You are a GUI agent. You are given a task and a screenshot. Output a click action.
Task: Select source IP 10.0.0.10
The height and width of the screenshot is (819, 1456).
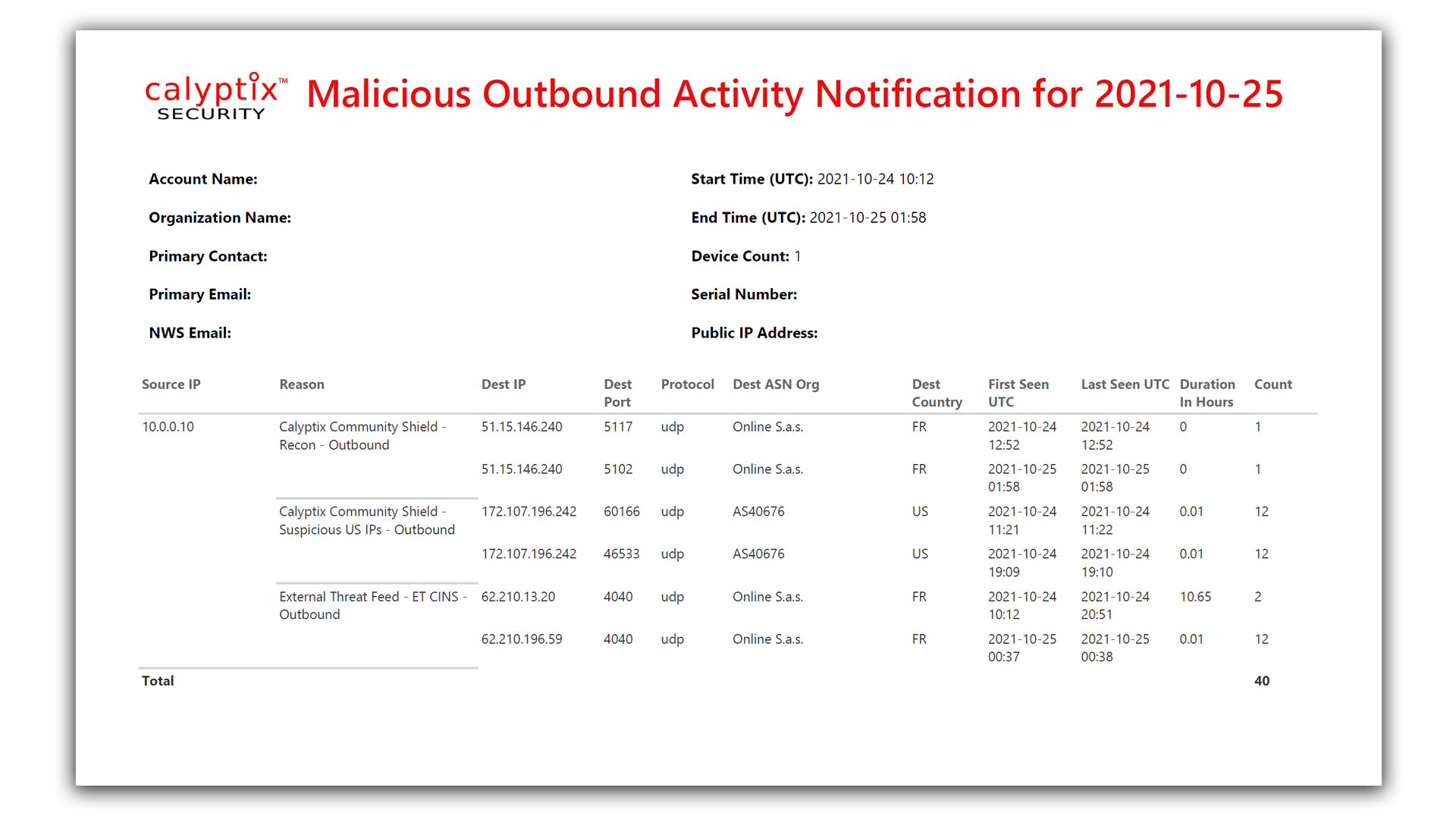tap(168, 427)
